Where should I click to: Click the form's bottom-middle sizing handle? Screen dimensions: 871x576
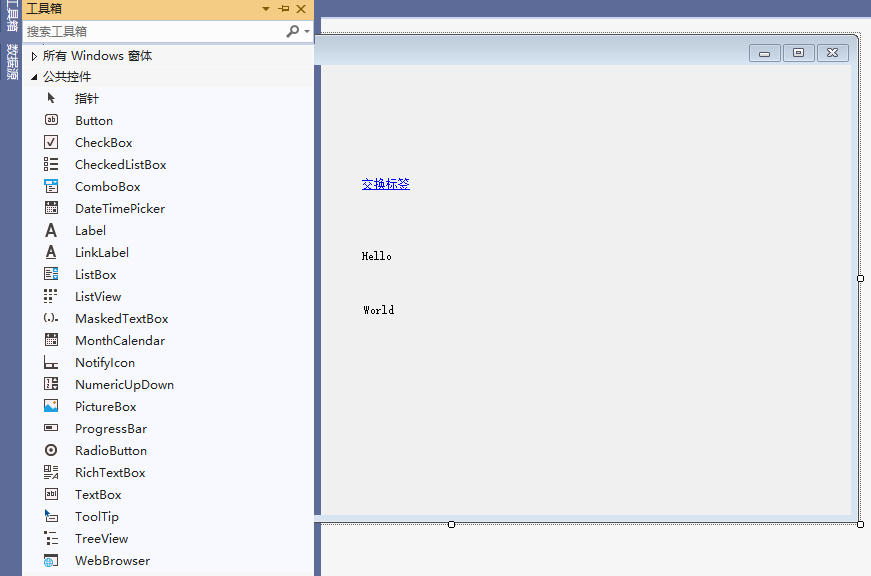click(452, 524)
